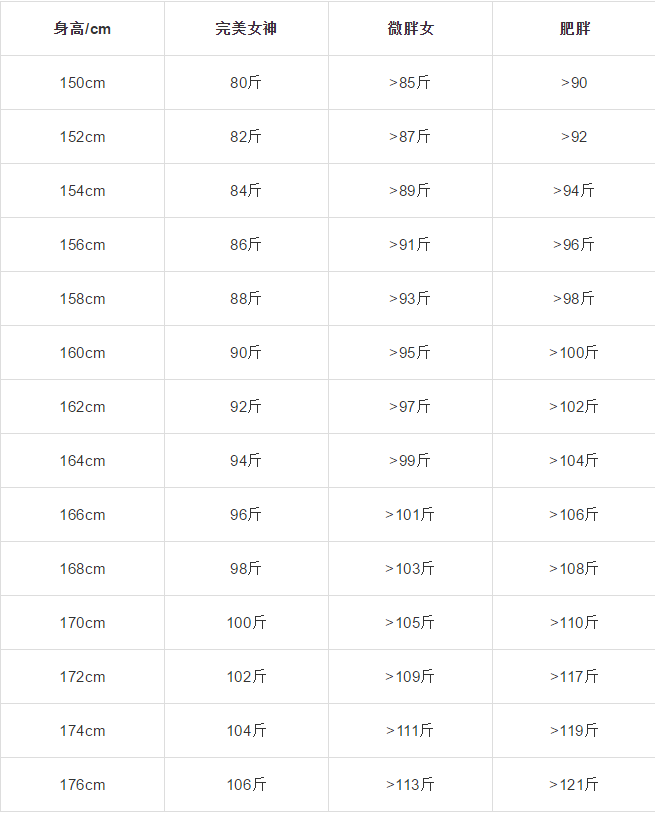The height and width of the screenshot is (814, 655).
Task: Click the 168cm row label
Action: coord(82,569)
